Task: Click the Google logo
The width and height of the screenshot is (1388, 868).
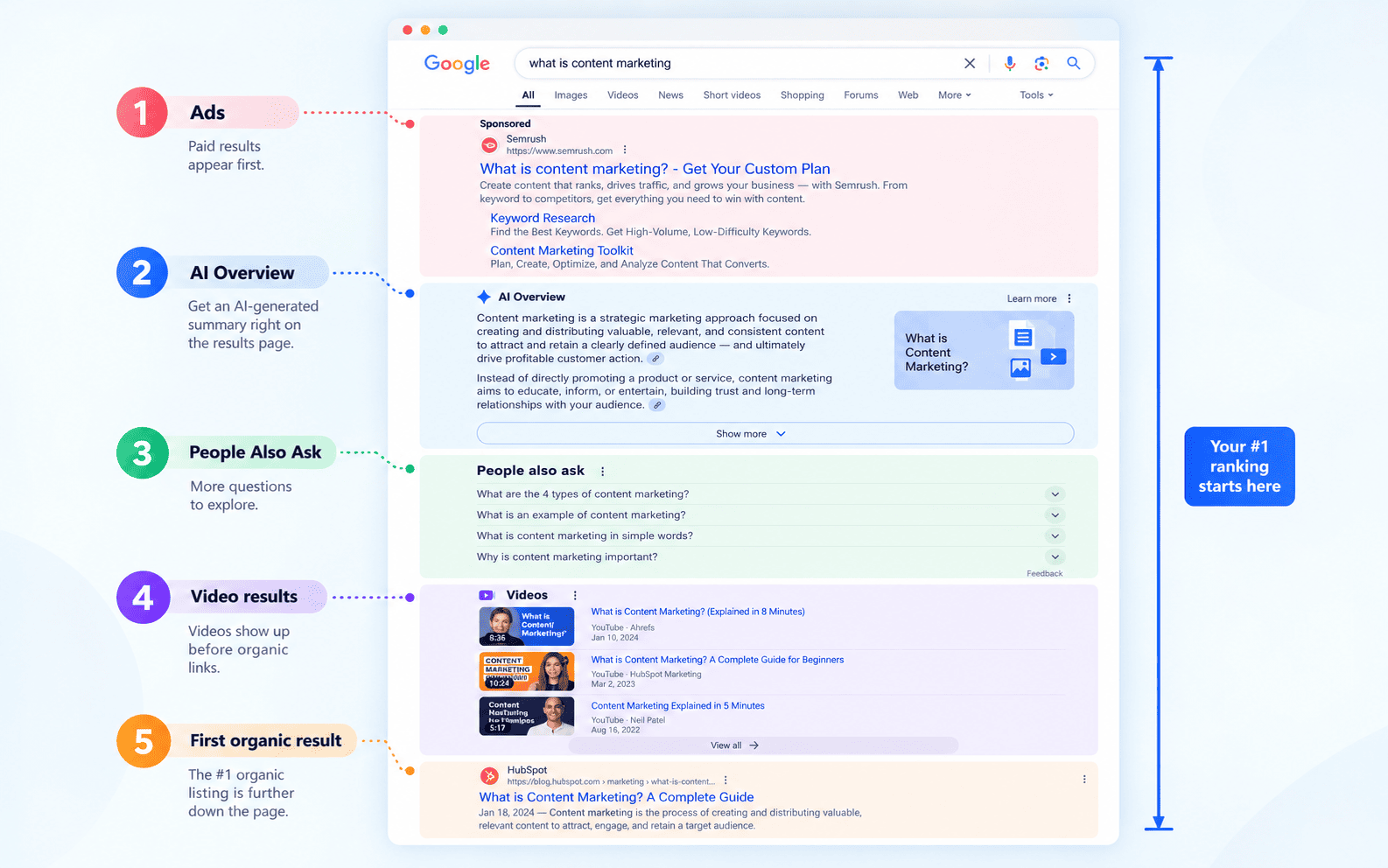Action: pos(457,64)
